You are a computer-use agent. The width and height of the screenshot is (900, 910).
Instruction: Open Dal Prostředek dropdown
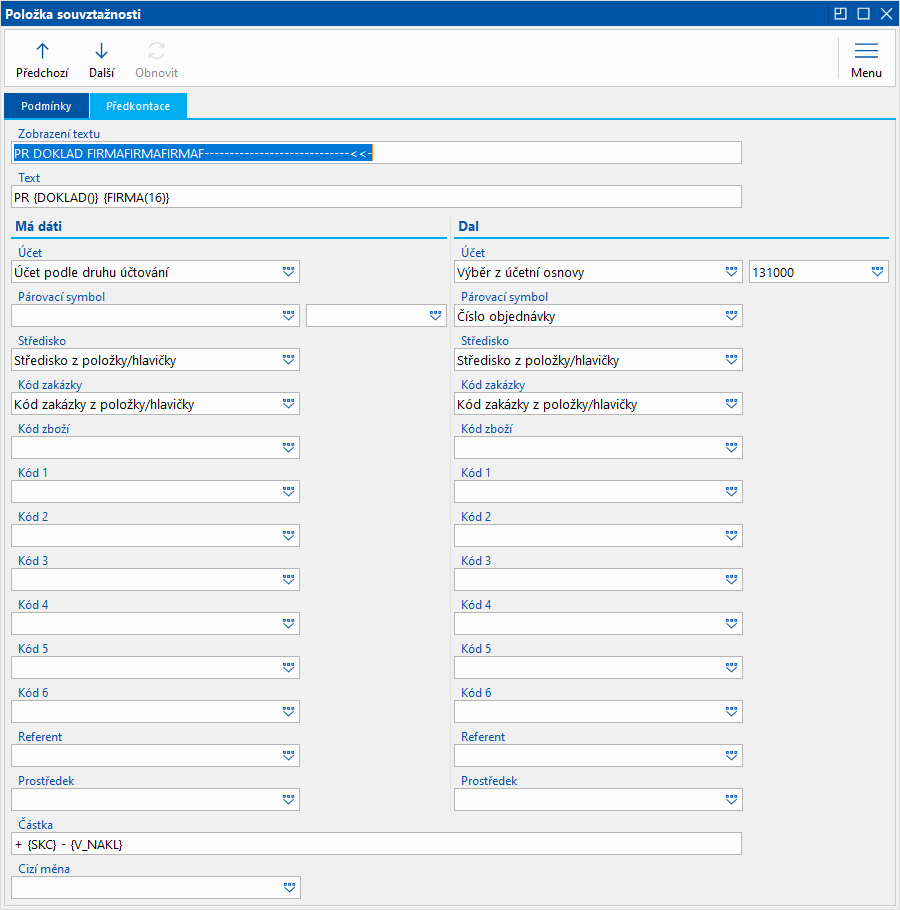732,800
